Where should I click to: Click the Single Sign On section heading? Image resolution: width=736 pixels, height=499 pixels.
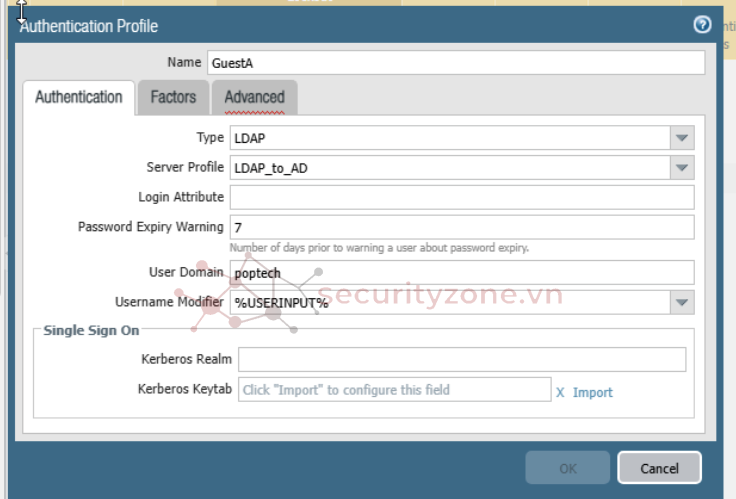pyautogui.click(x=91, y=330)
